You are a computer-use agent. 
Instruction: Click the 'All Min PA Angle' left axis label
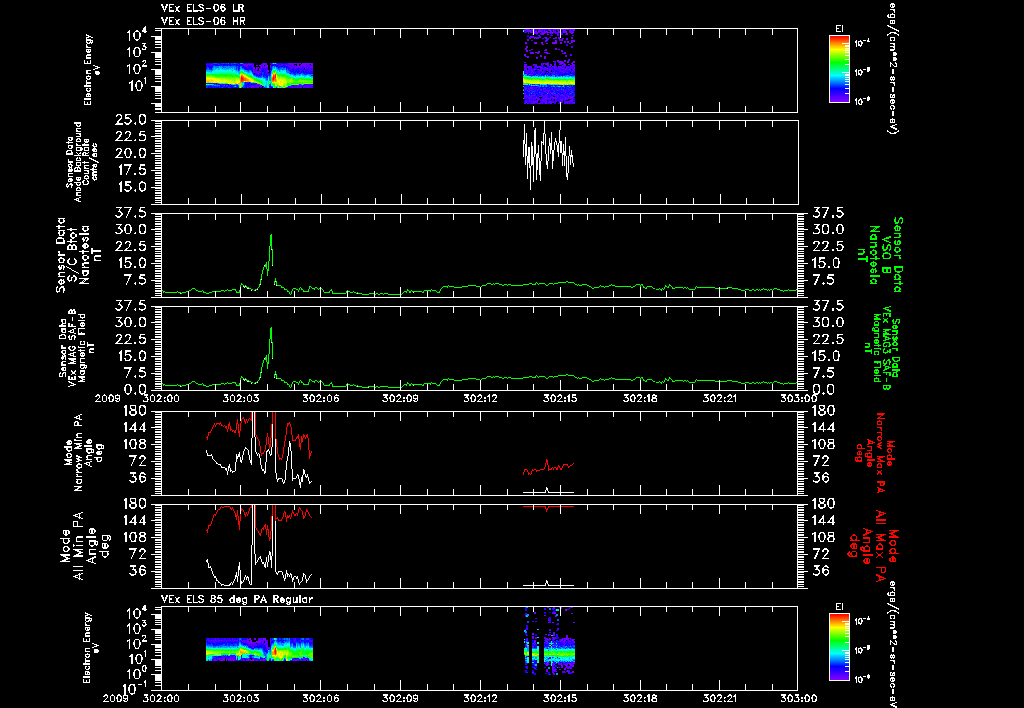(x=84, y=545)
